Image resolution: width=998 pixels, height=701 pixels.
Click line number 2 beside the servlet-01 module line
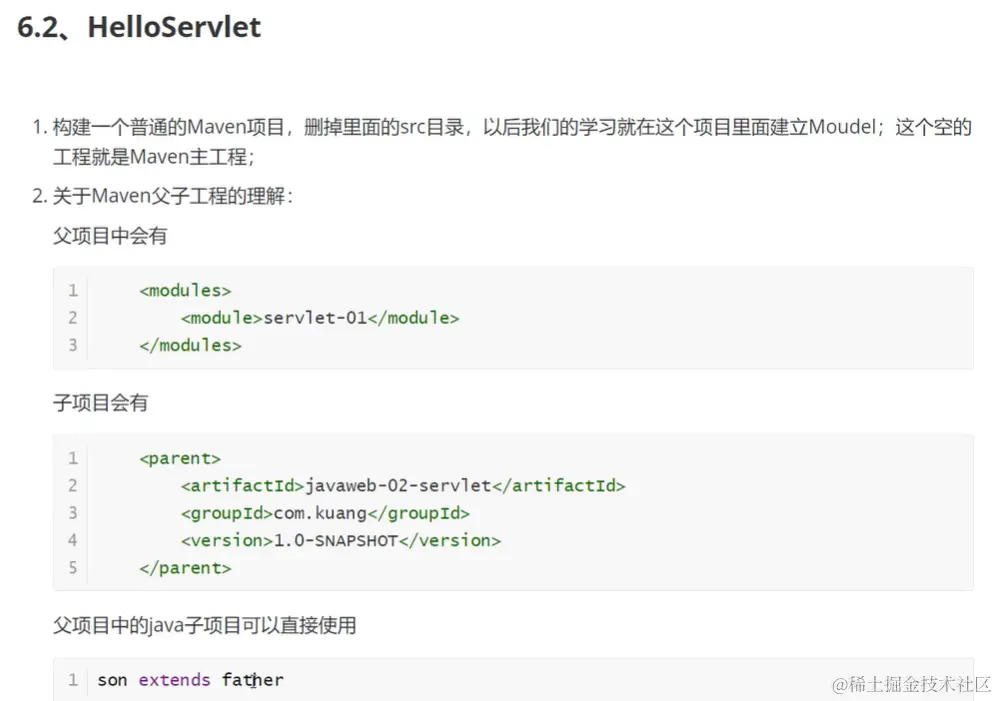[72, 318]
